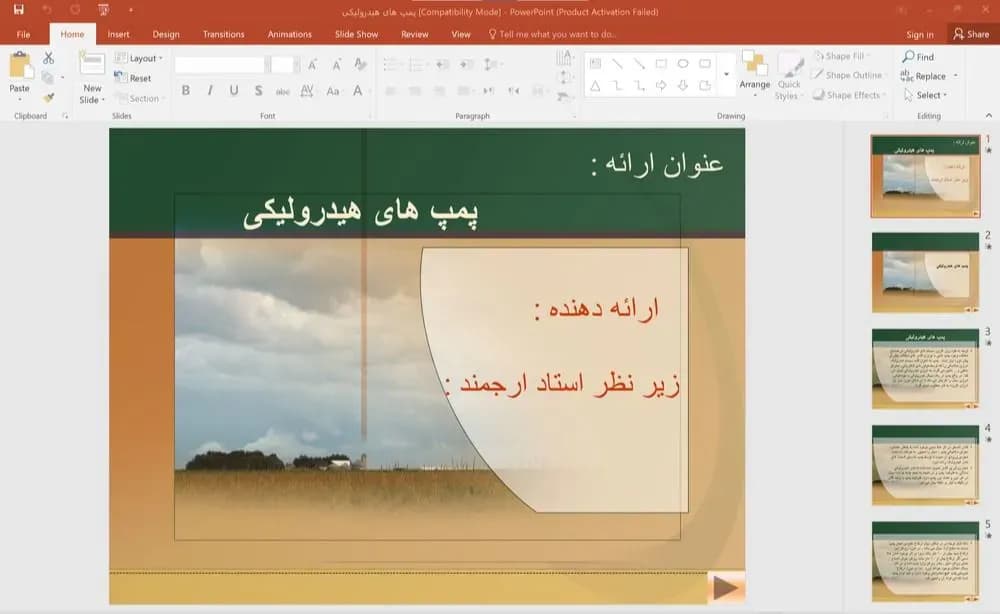Open Shape Fill options
The image size is (1000, 614).
tap(842, 56)
